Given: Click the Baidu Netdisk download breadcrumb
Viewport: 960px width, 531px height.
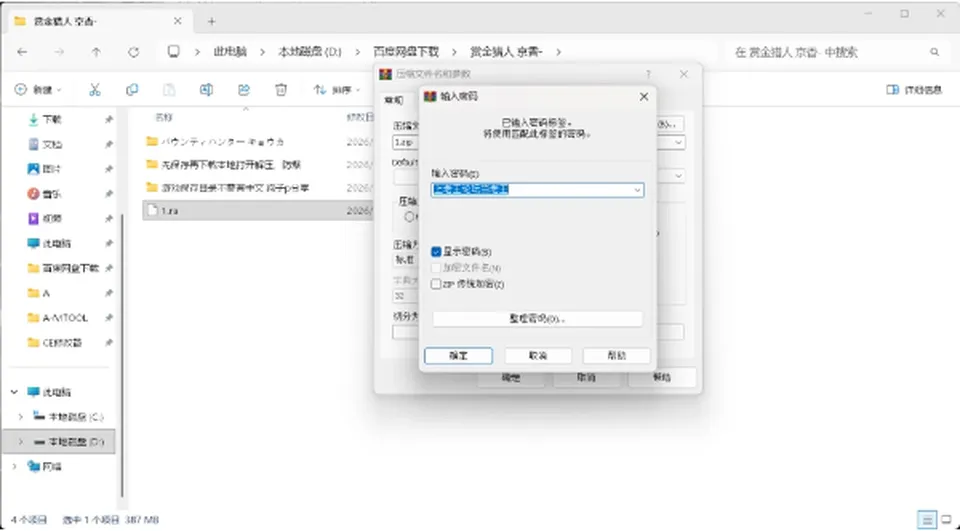Looking at the screenshot, I should pos(407,52).
